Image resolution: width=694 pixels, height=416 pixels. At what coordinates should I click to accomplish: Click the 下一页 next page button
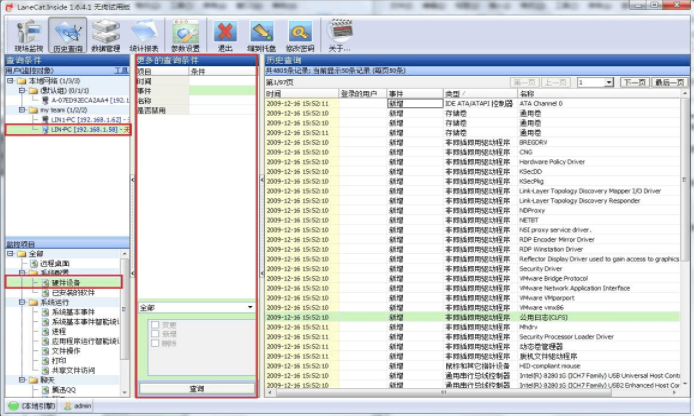coord(633,82)
